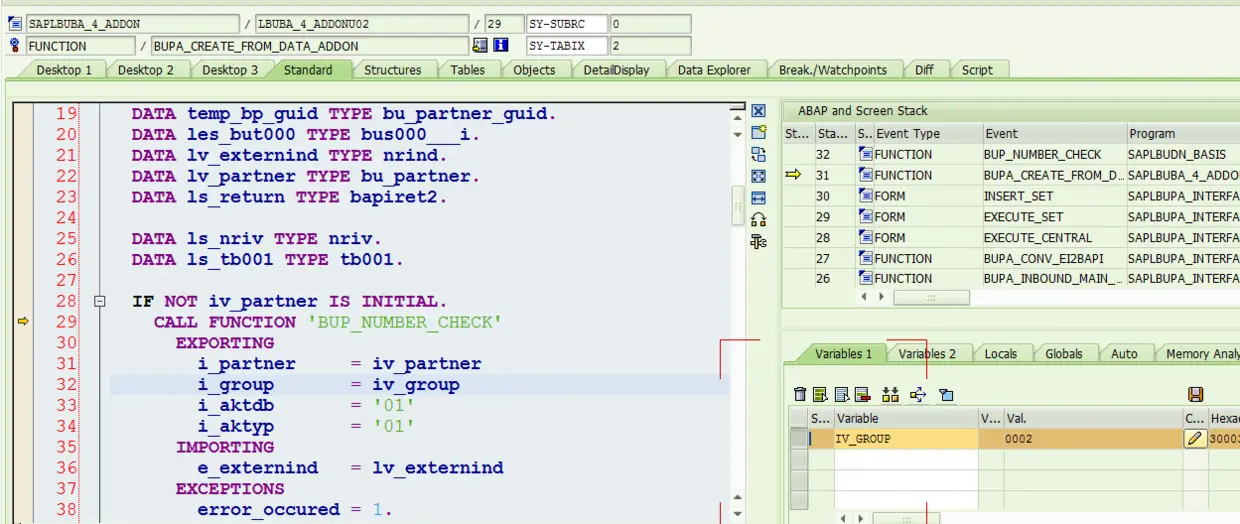Select the Standard tab
The image size is (1240, 524).
pyautogui.click(x=308, y=70)
